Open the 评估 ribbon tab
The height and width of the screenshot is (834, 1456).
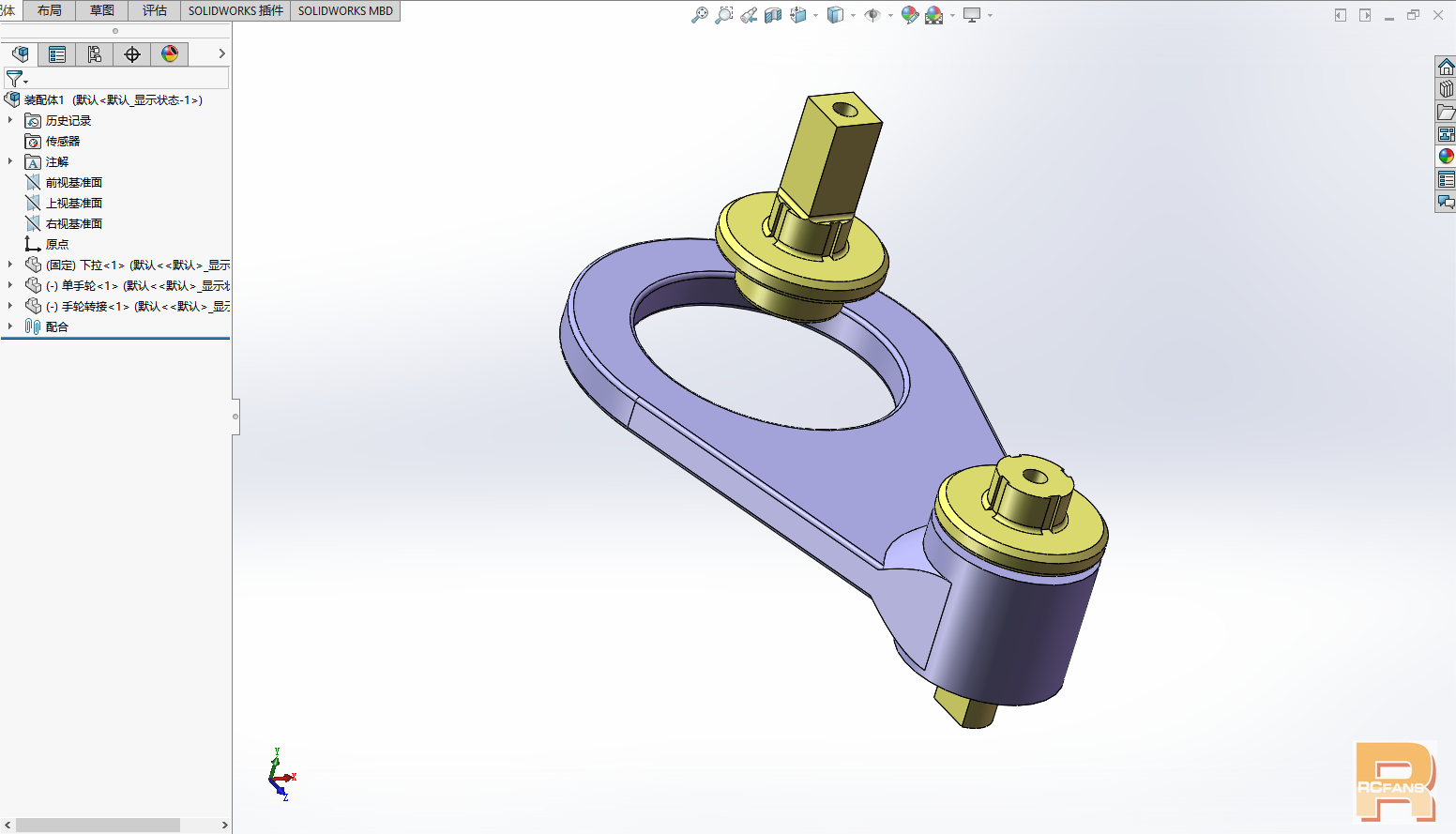click(155, 10)
